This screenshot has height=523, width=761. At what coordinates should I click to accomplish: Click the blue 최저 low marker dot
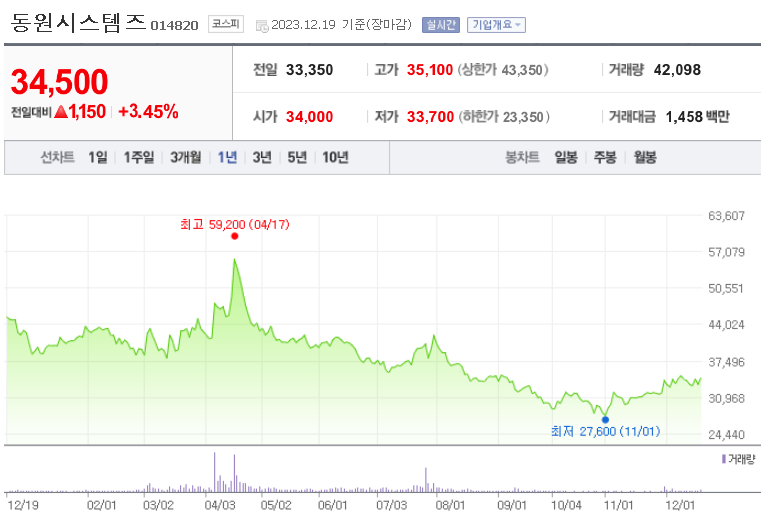click(x=605, y=420)
